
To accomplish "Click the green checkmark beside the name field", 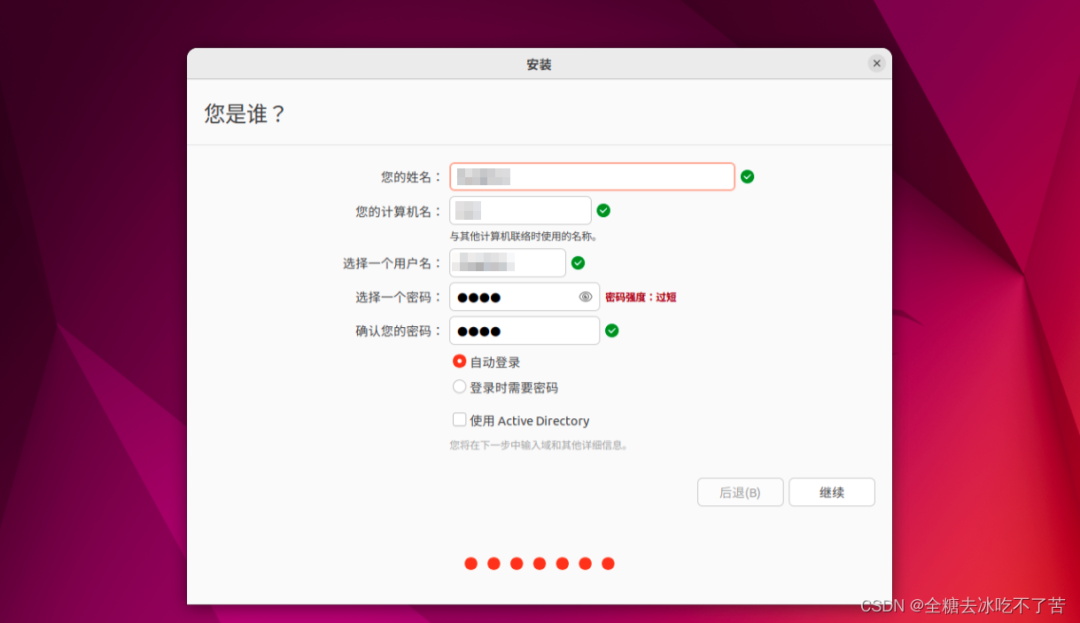I will tap(747, 177).
